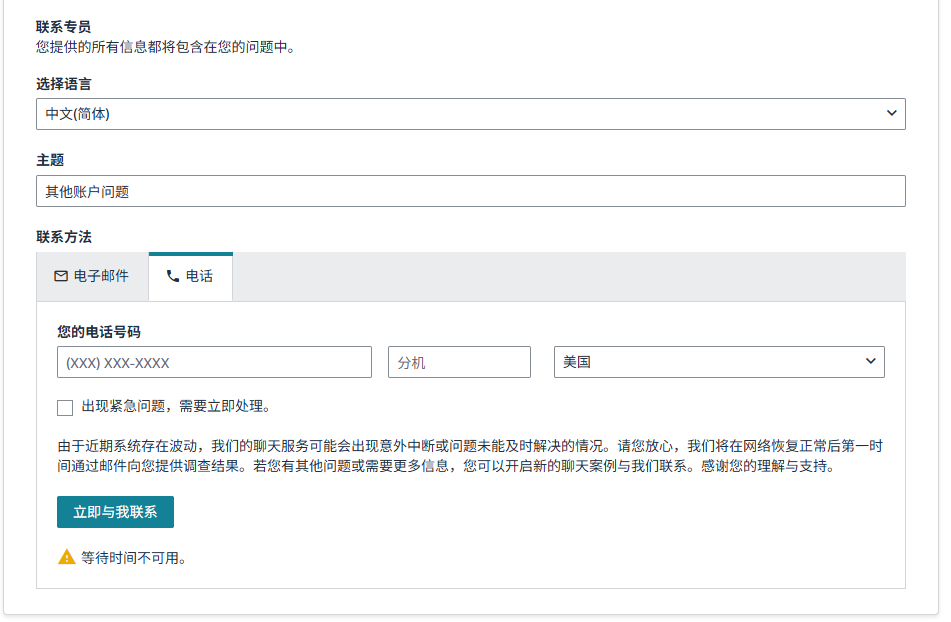Click the chevron arrow of the language selector

point(891,114)
